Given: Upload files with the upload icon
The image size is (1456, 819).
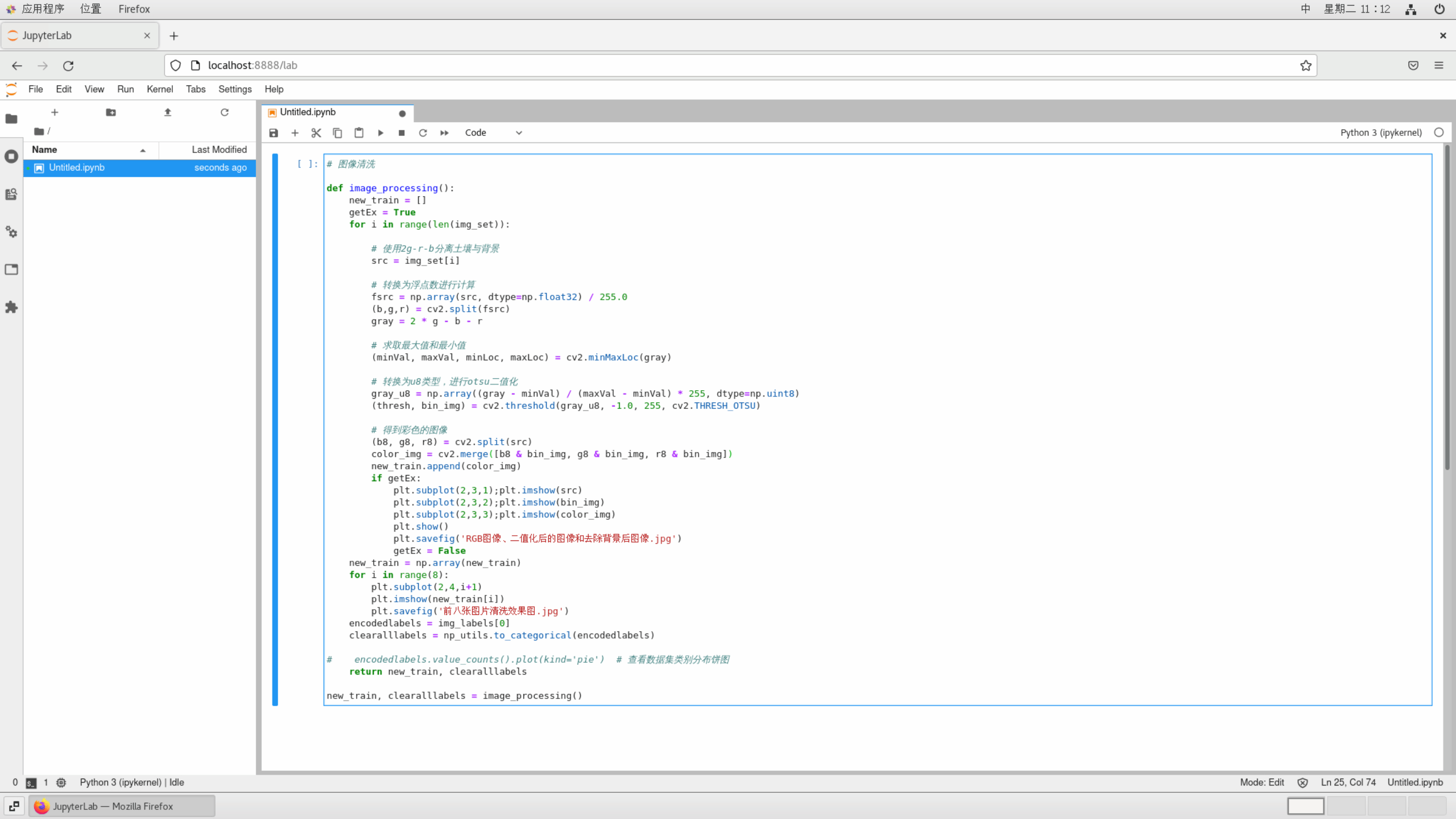Looking at the screenshot, I should click(x=168, y=112).
